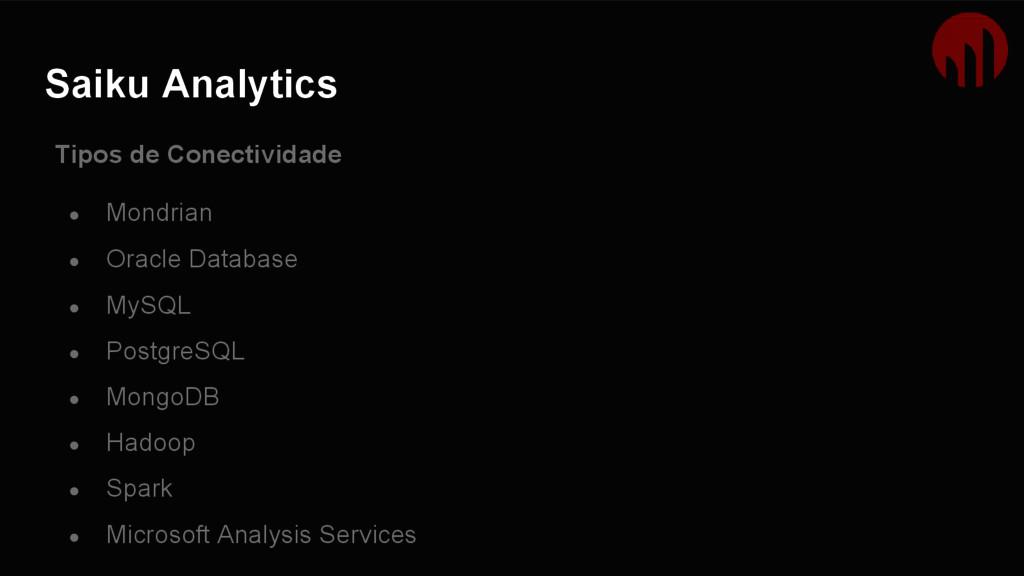Click the bullet marker next to PostgreSQL
This screenshot has width=1024, height=576.
click(74, 354)
